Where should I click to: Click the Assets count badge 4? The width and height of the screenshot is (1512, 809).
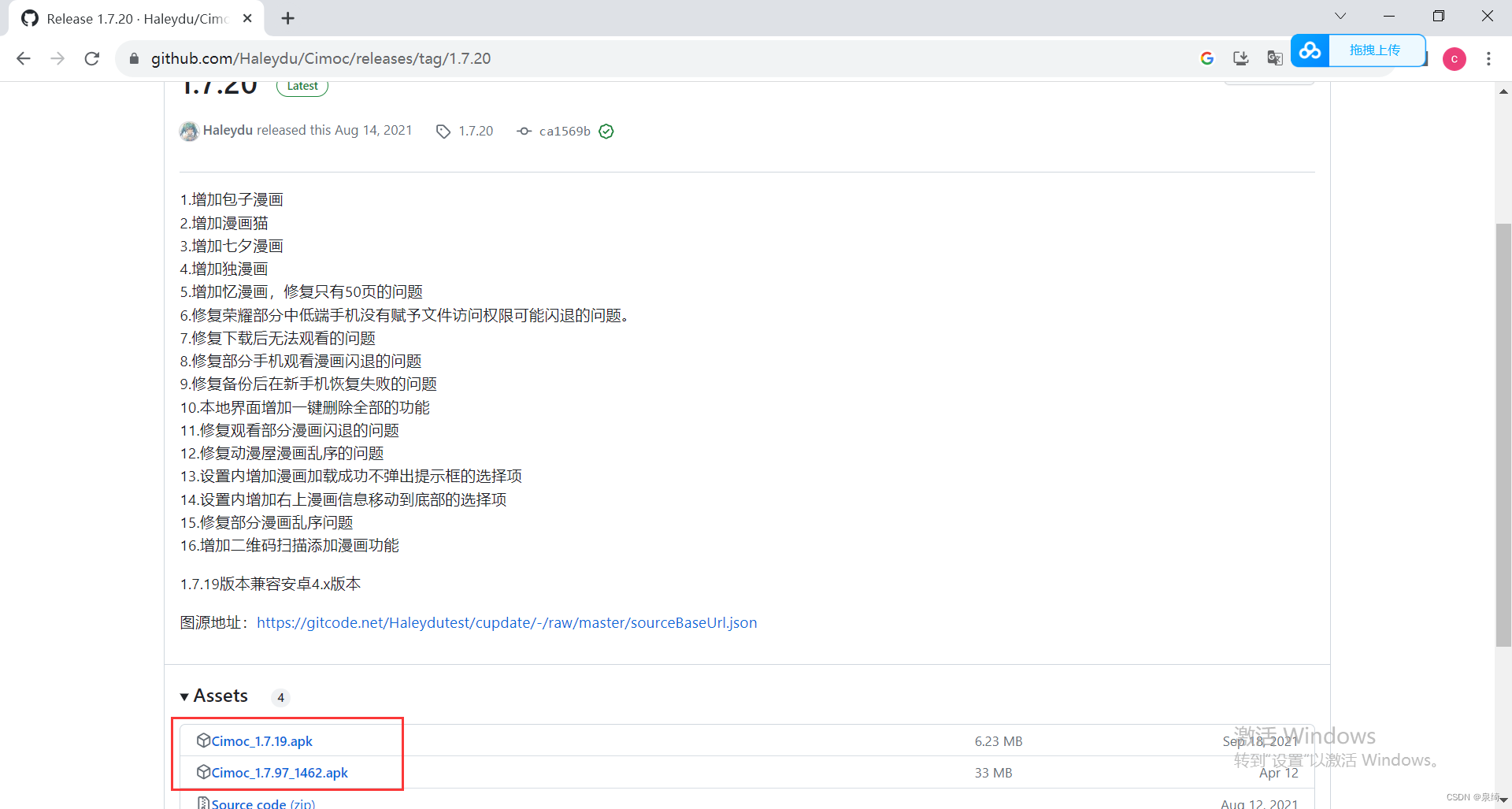(x=280, y=698)
